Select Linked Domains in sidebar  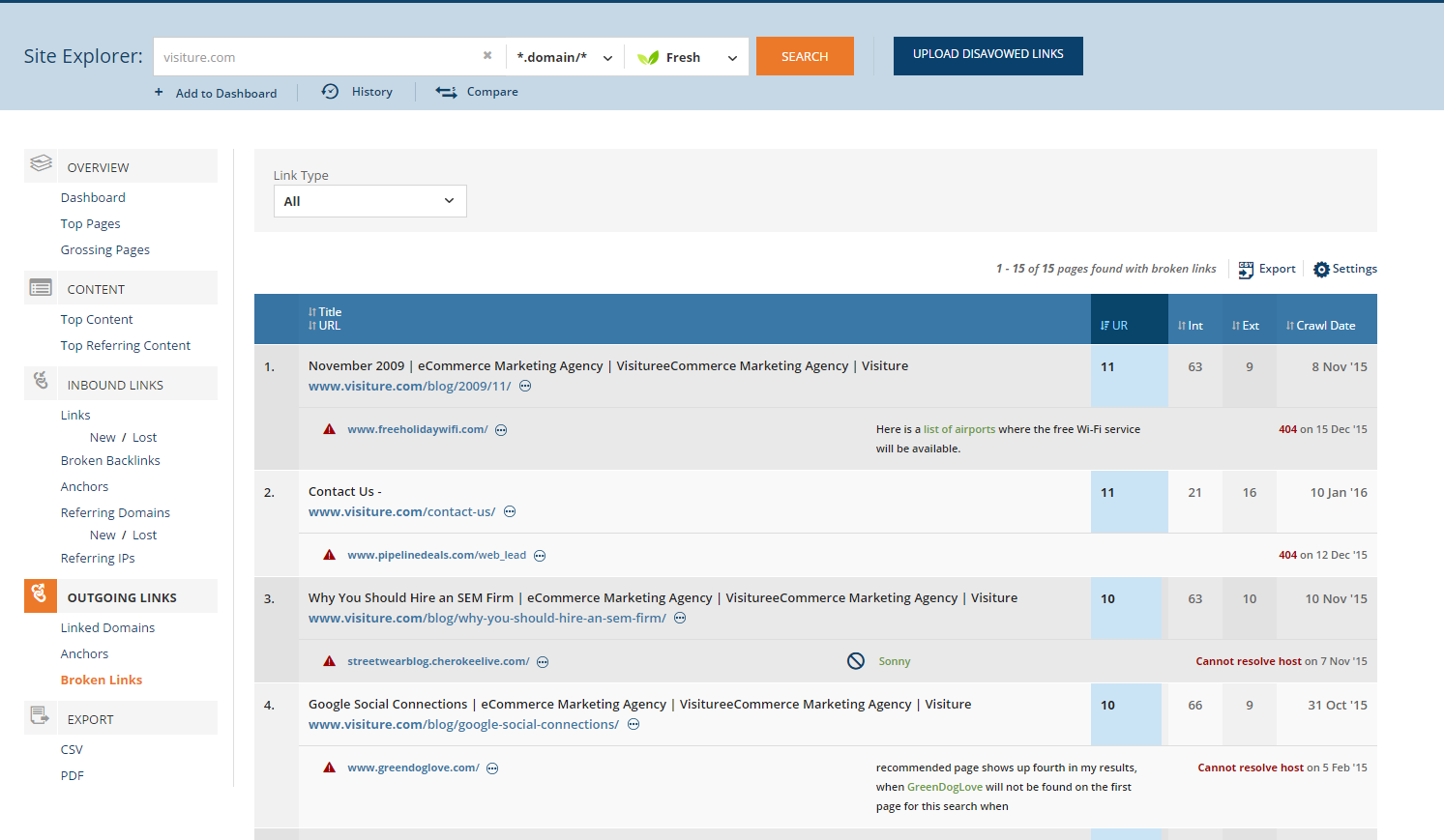coord(107,628)
